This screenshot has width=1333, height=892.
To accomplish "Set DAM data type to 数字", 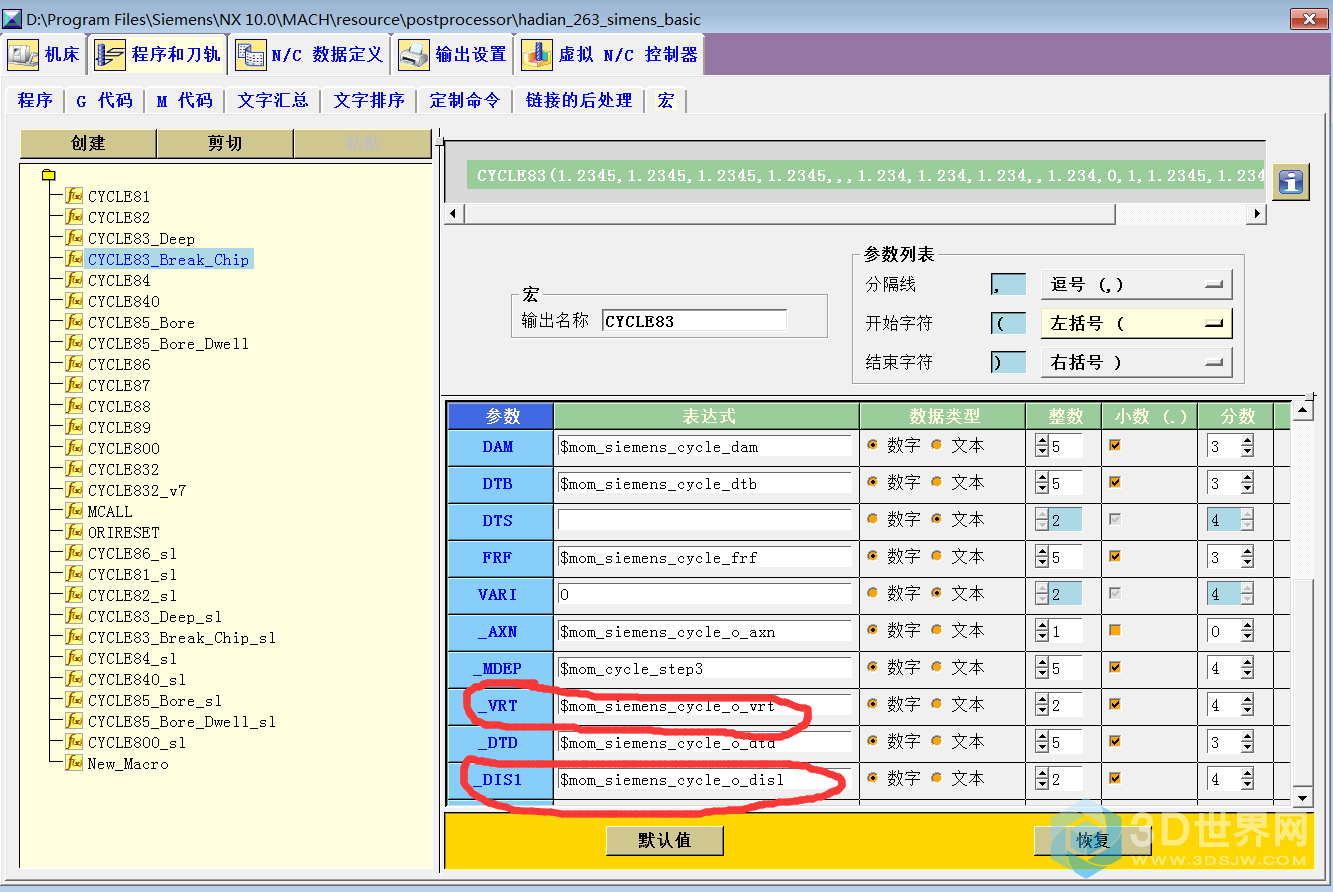I will tap(873, 445).
